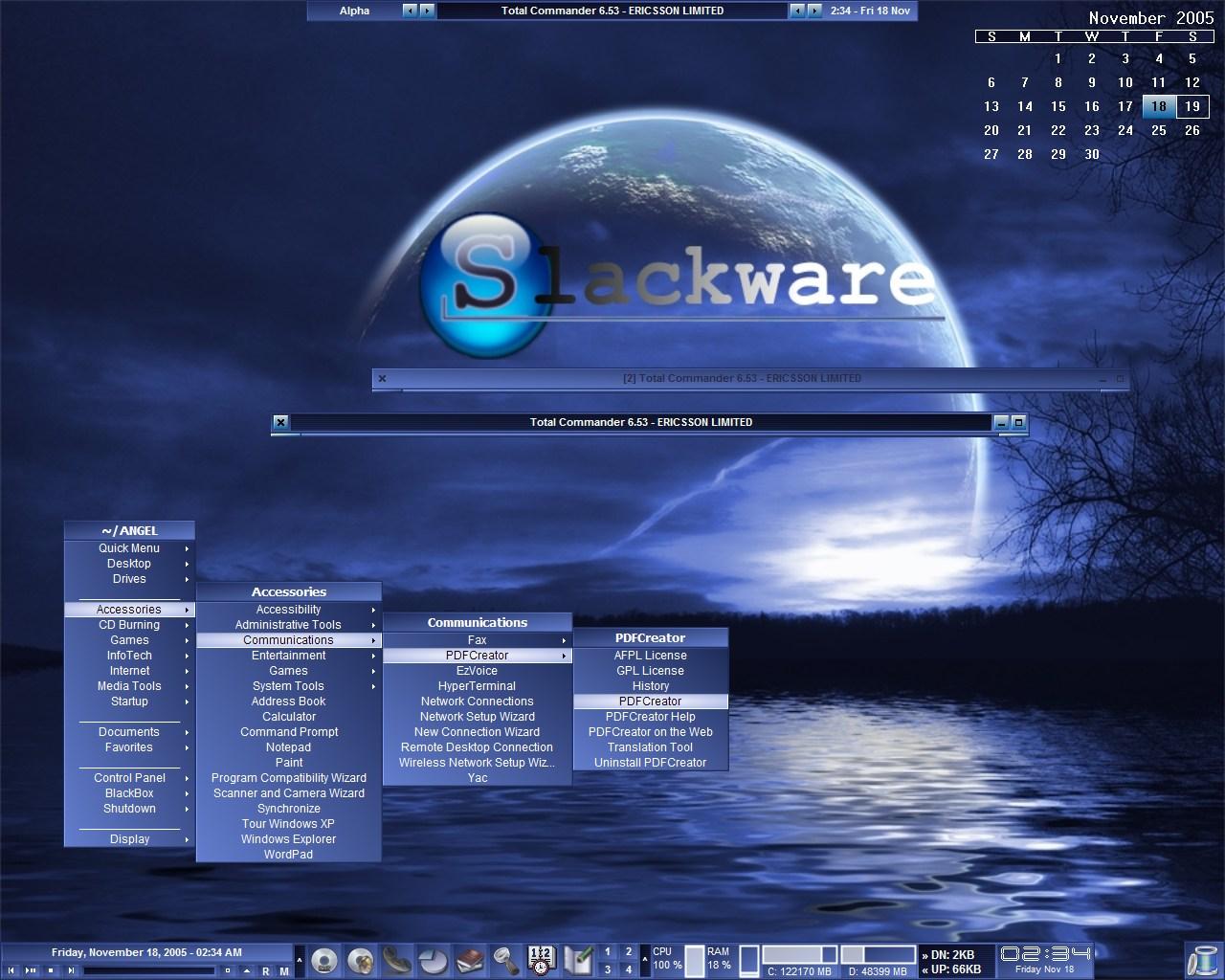
Task: Switch to workspace 2 in the pager
Action: pyautogui.click(x=629, y=951)
